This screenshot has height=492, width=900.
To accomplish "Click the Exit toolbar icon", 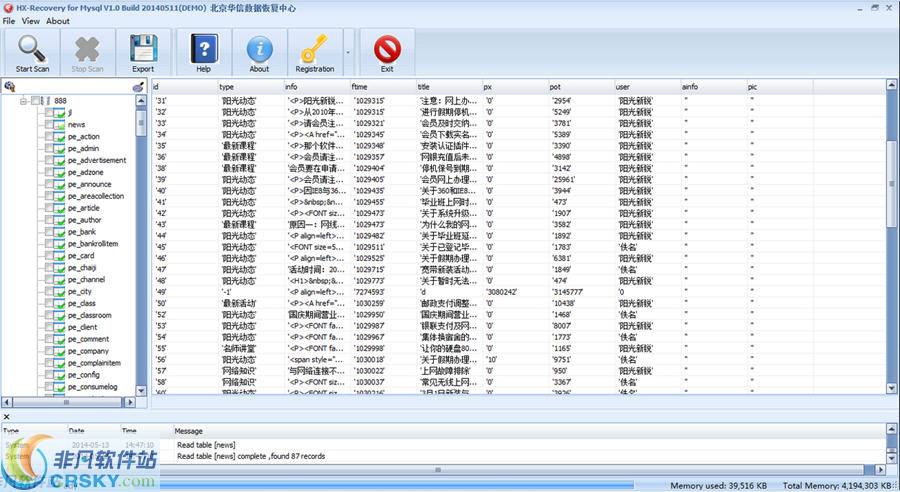I will point(387,49).
